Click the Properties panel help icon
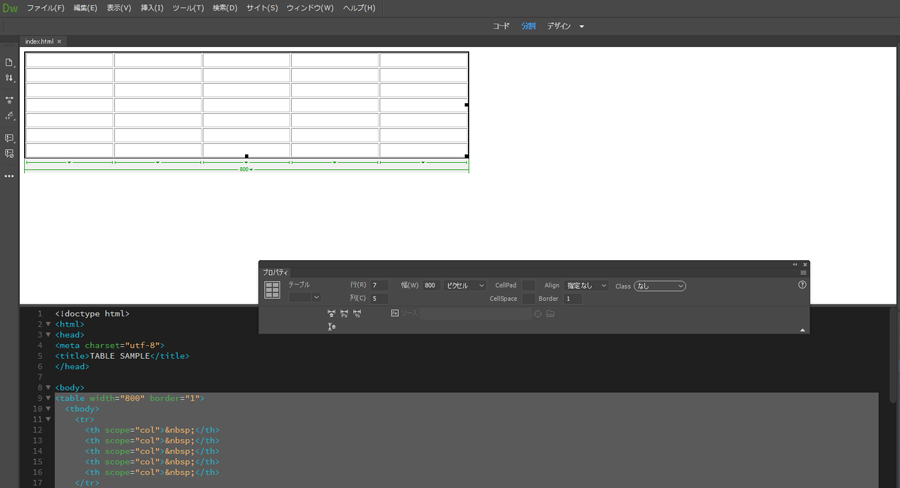The image size is (900, 488). pyautogui.click(x=802, y=285)
